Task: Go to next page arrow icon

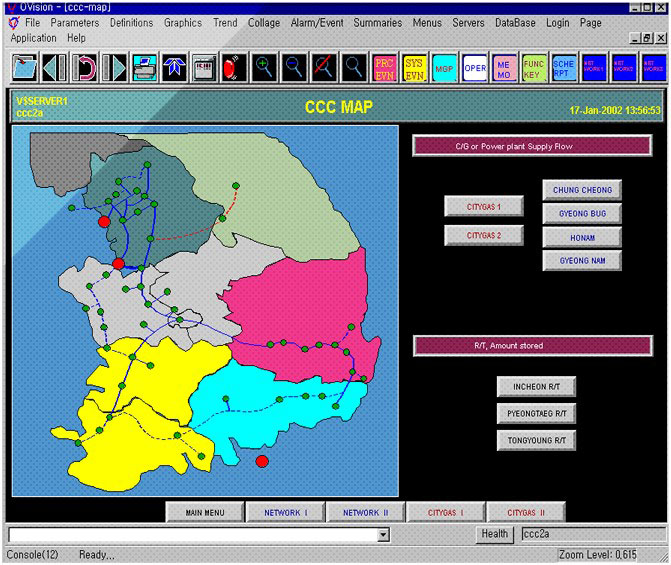Action: point(115,68)
